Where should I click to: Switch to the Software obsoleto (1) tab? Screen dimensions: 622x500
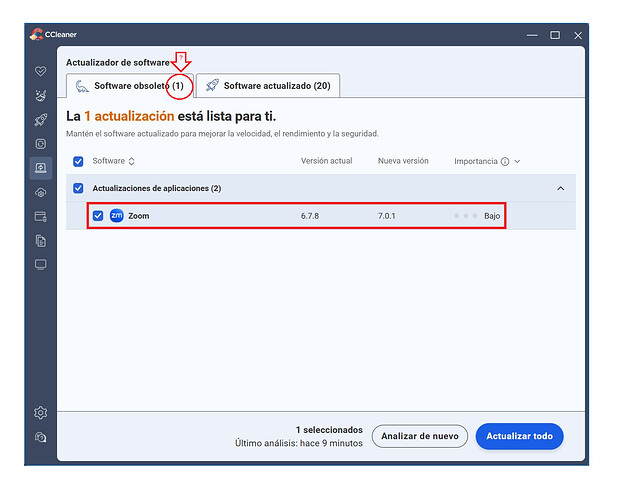tap(130, 86)
